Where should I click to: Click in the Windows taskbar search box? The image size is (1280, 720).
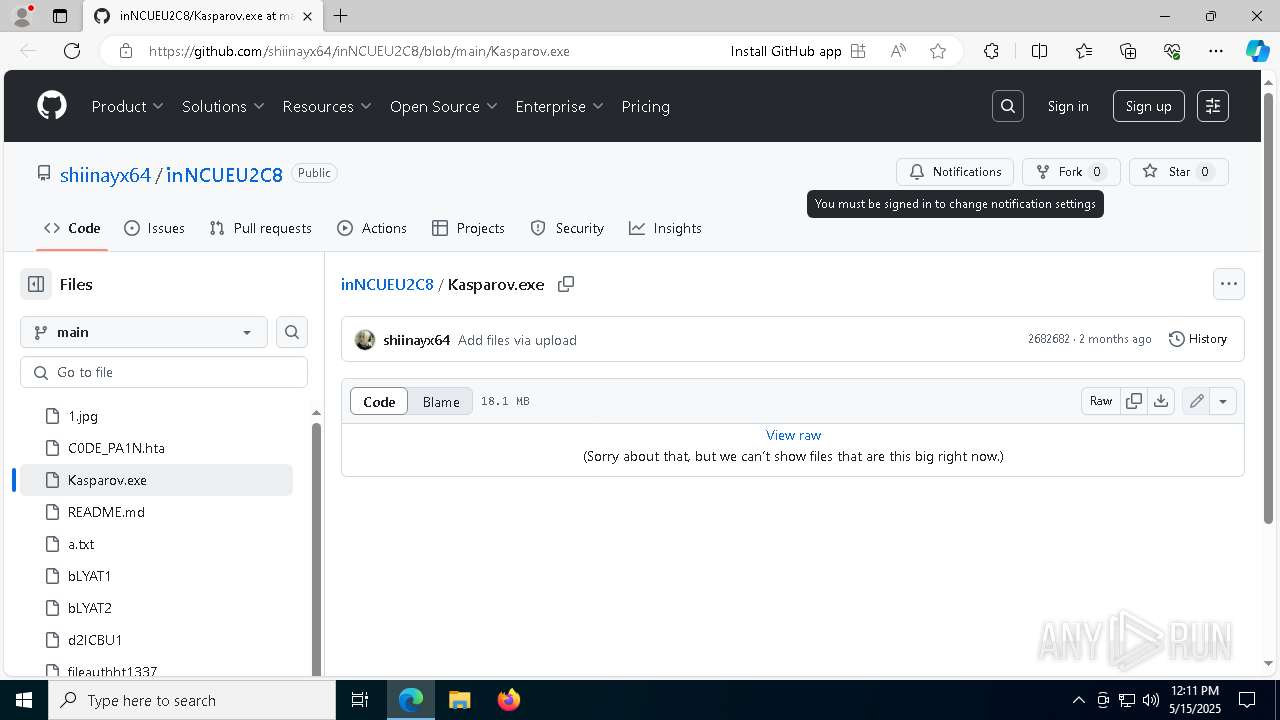point(192,700)
